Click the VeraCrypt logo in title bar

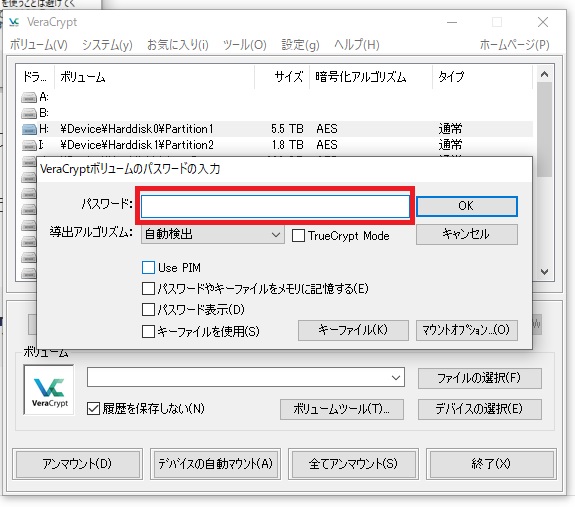tap(14, 22)
